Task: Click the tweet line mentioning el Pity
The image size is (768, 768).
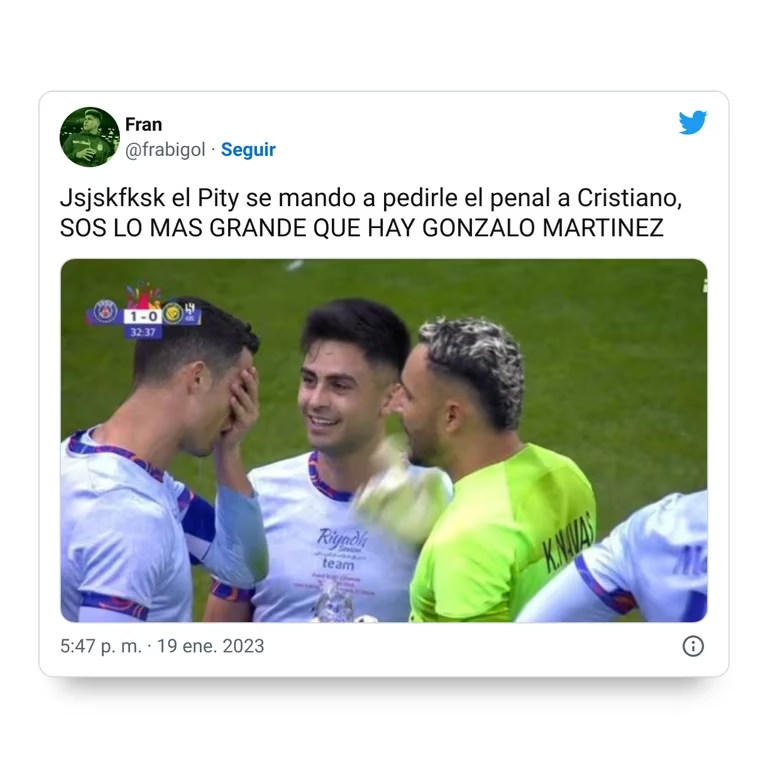Action: coord(371,198)
